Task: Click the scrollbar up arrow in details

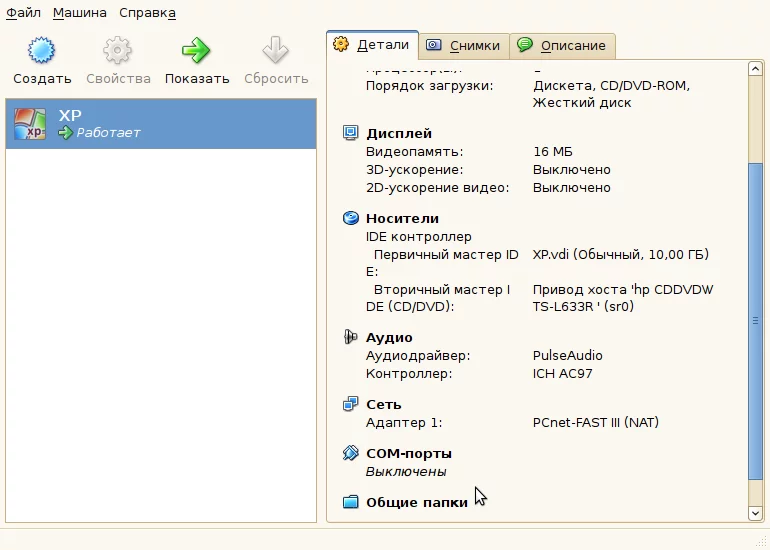Action: 755,68
